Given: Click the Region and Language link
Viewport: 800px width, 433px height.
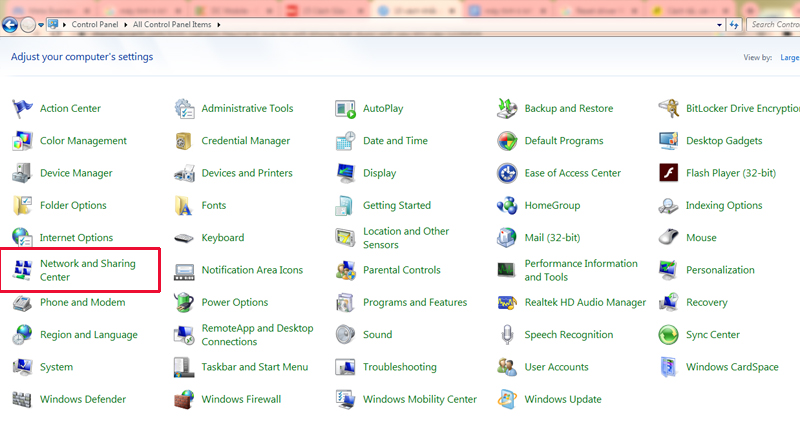Looking at the screenshot, I should pos(89,335).
